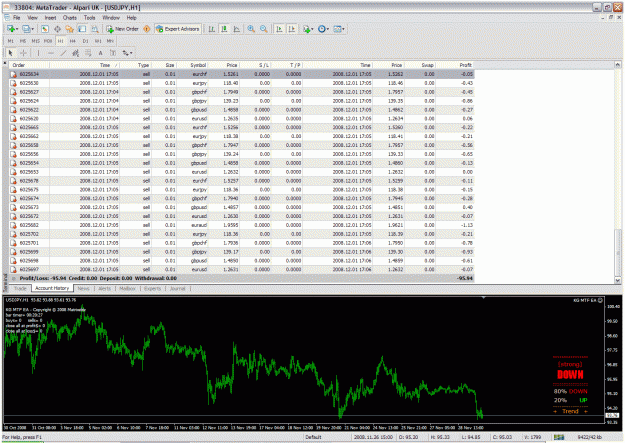Select the trendline drawing tool
Image resolution: width=625 pixels, height=443 pixels.
click(x=63, y=53)
